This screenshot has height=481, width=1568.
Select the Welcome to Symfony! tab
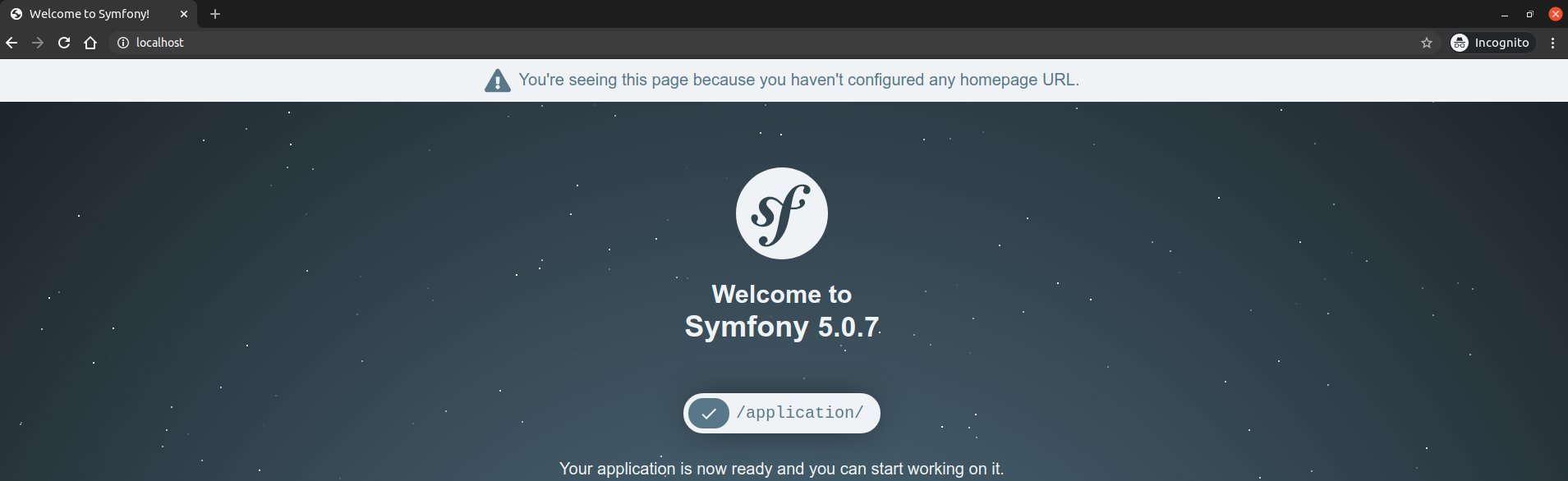tap(99, 14)
